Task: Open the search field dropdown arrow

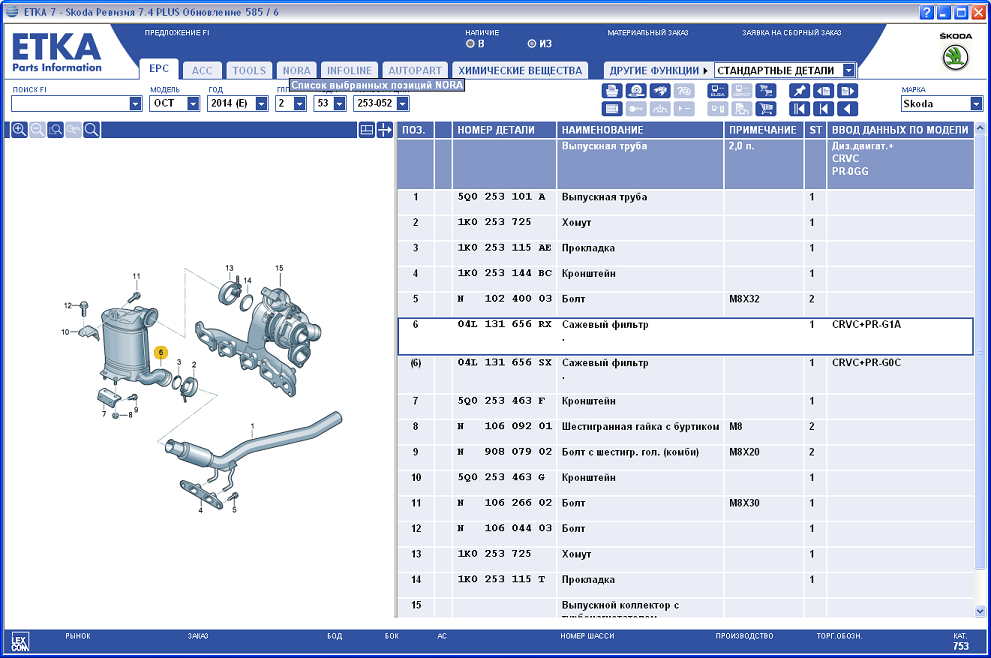Action: tap(135, 104)
